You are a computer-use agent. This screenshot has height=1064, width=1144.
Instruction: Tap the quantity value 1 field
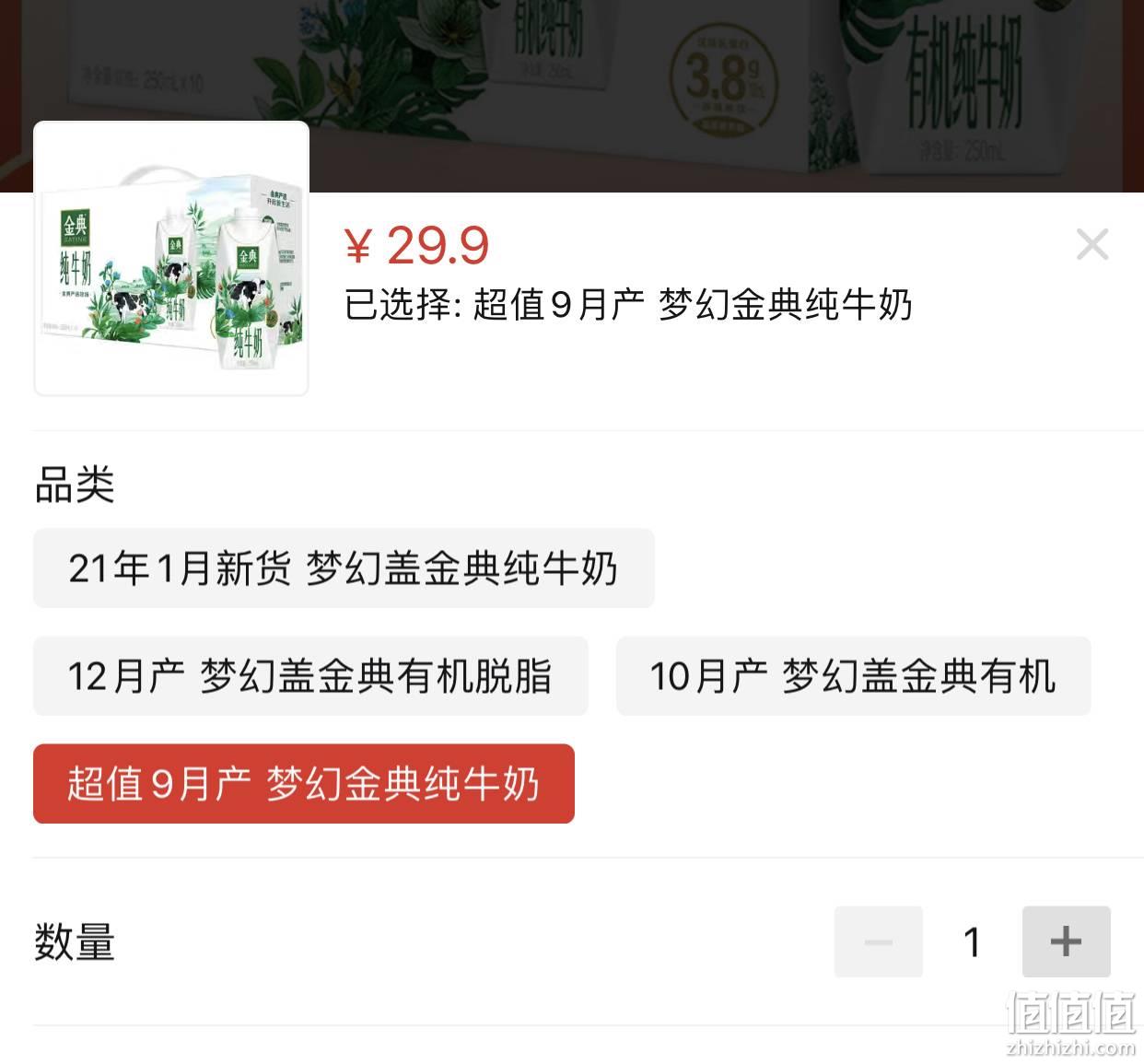(x=972, y=941)
